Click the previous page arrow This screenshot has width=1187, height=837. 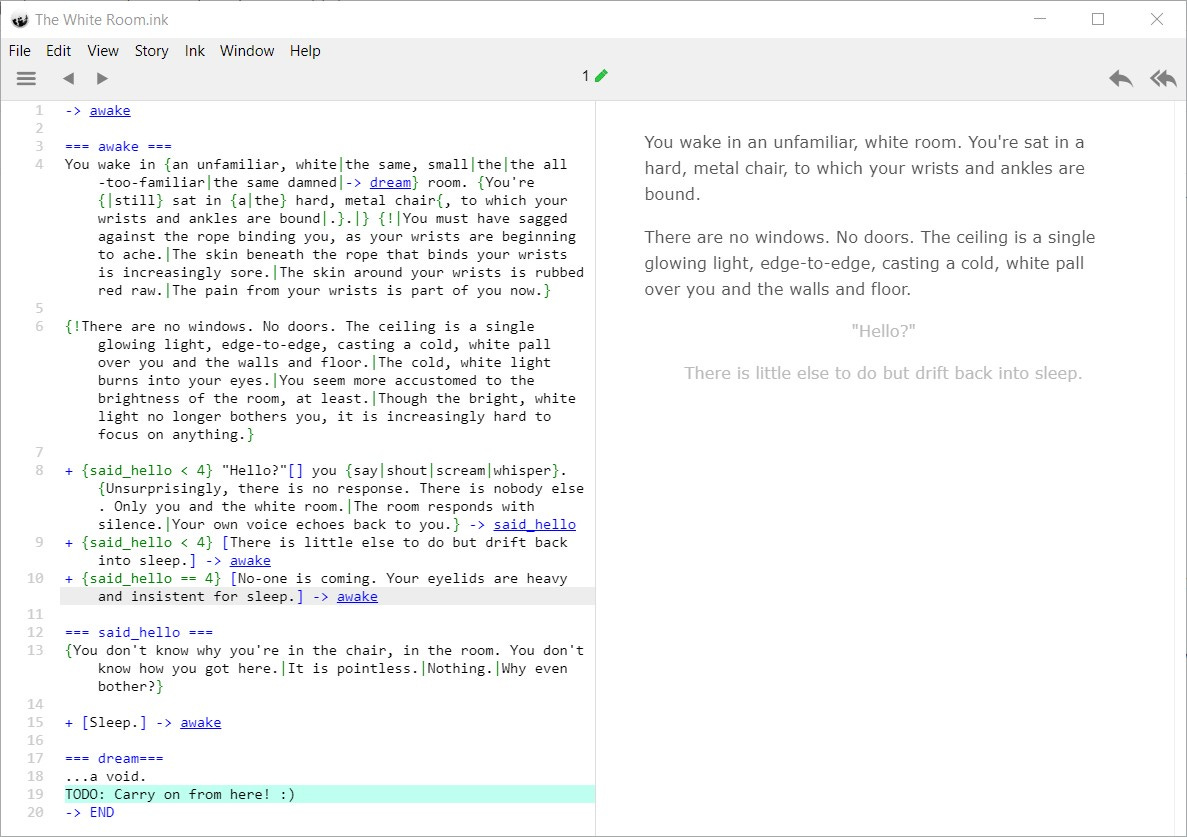click(x=68, y=78)
